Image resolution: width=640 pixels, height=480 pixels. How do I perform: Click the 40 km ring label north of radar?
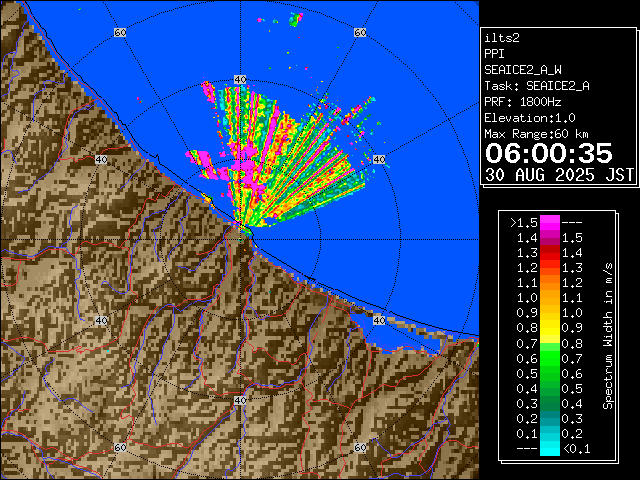point(239,79)
